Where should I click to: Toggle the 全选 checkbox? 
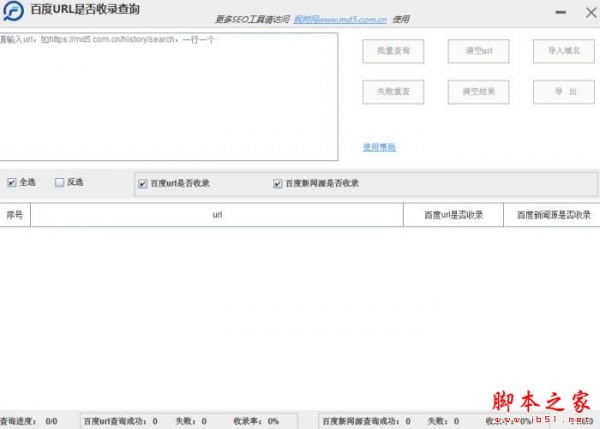(x=12, y=183)
